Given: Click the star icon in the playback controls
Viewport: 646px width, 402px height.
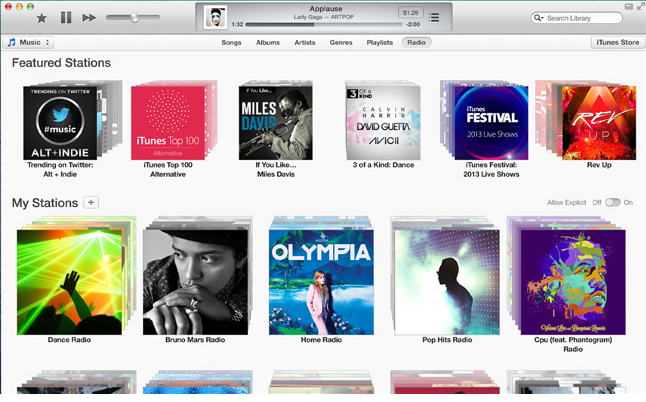Looking at the screenshot, I should [x=42, y=18].
